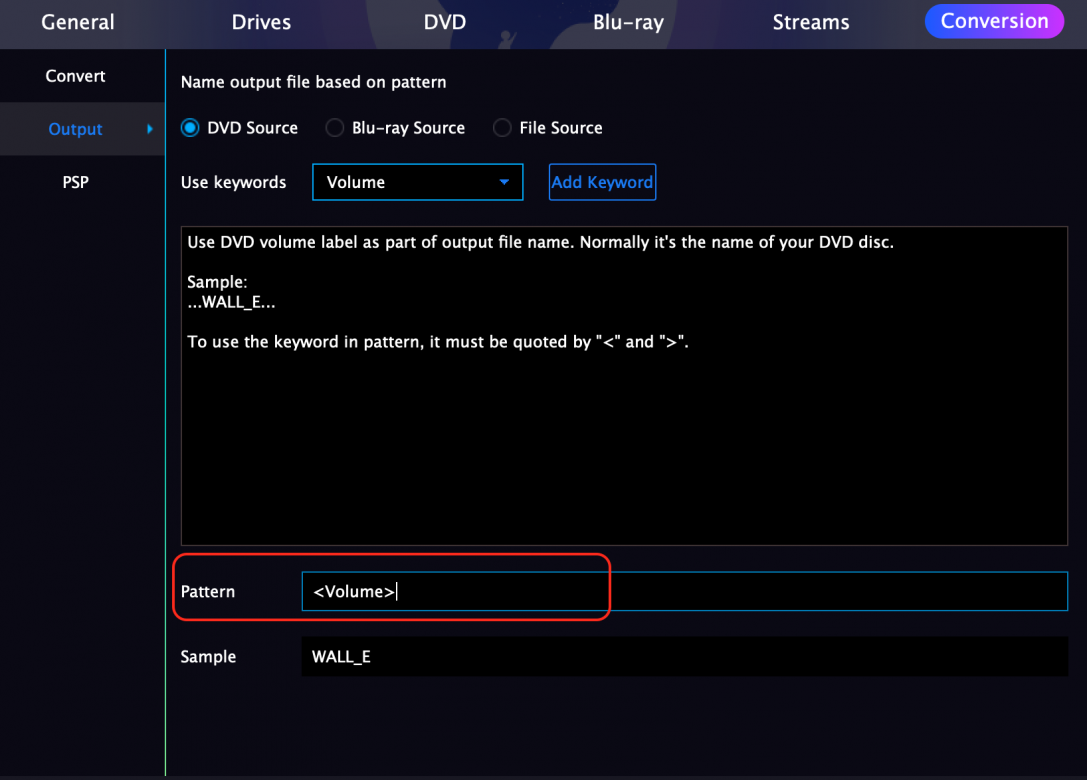This screenshot has width=1087, height=780.
Task: Click the Sample field showing WALL_E
Action: pos(684,657)
